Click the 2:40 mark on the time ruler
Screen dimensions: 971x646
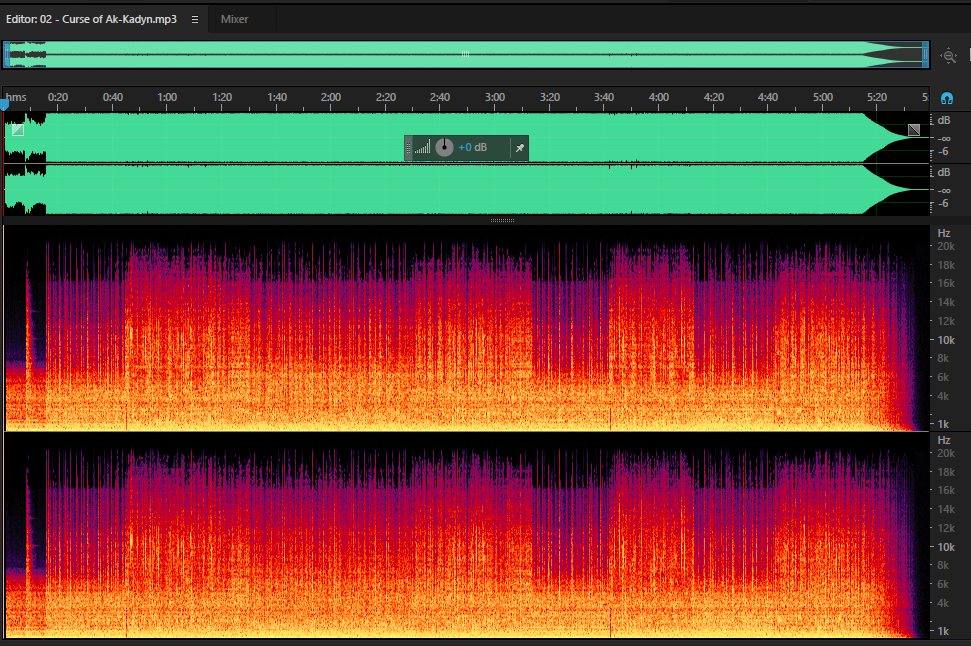click(440, 97)
